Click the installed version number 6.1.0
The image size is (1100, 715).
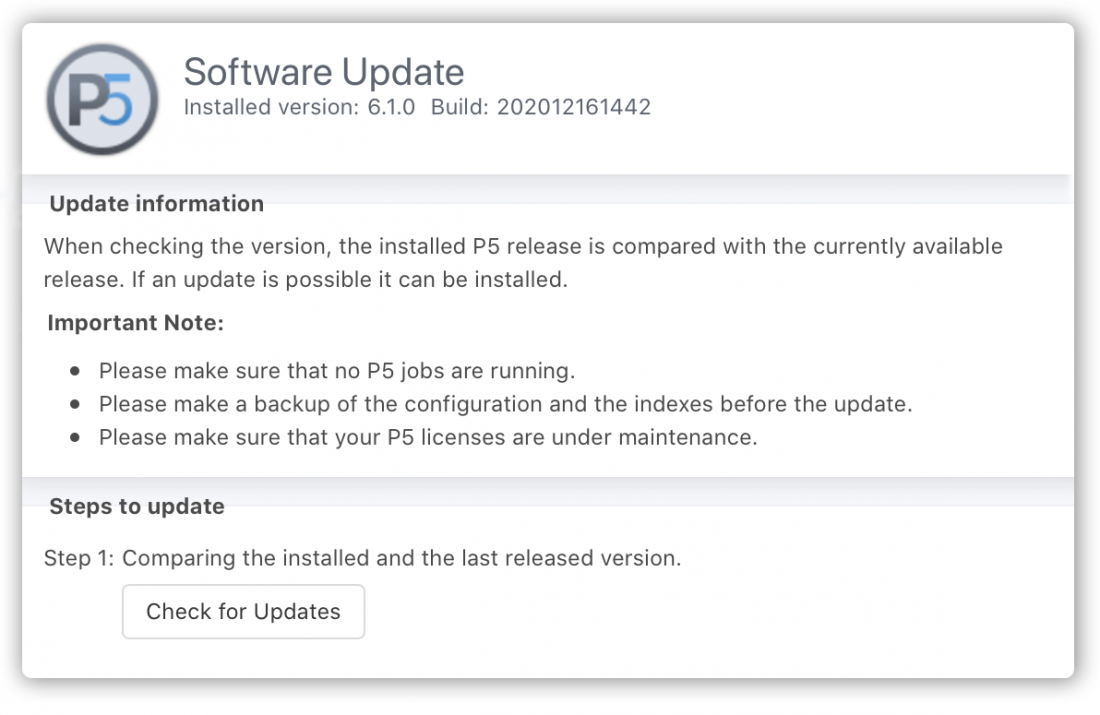391,107
